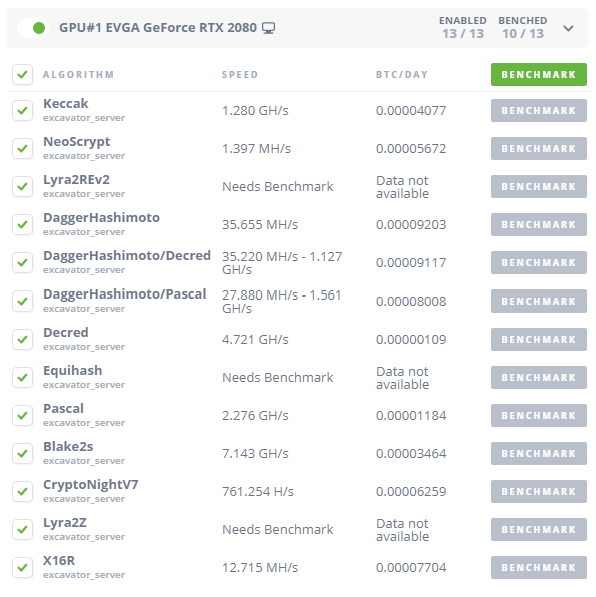This screenshot has height=597, width=596.
Task: Click the green BENCHMARK all button
Action: pos(538,74)
